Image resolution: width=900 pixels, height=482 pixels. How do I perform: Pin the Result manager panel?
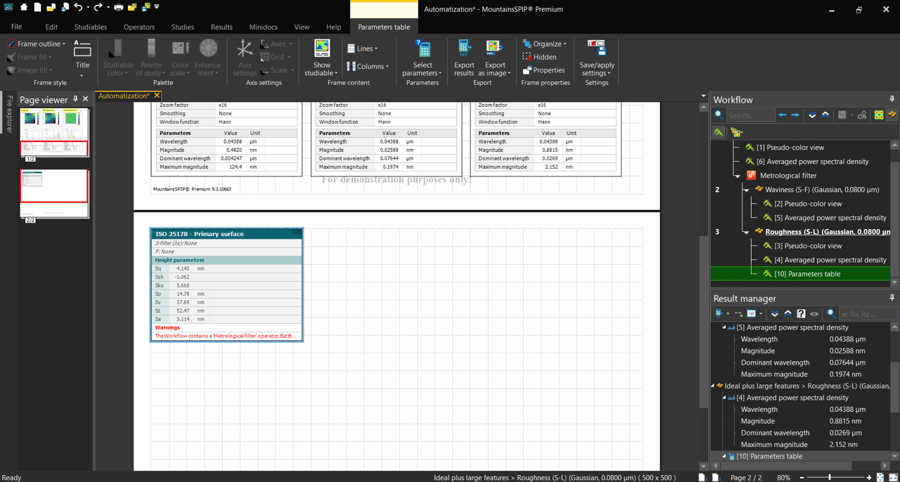tap(892, 298)
